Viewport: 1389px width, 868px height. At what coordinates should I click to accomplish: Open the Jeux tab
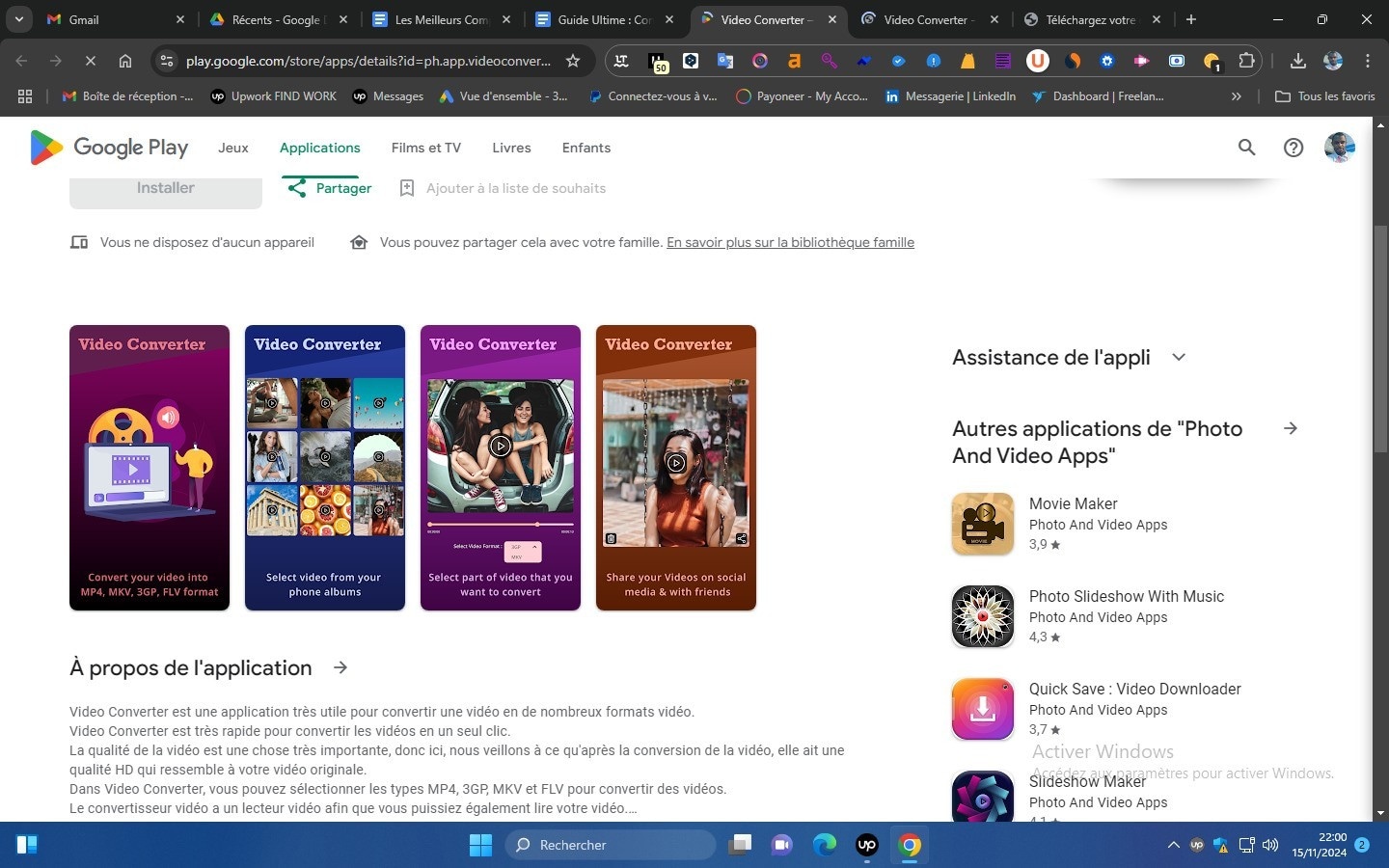pyautogui.click(x=233, y=148)
